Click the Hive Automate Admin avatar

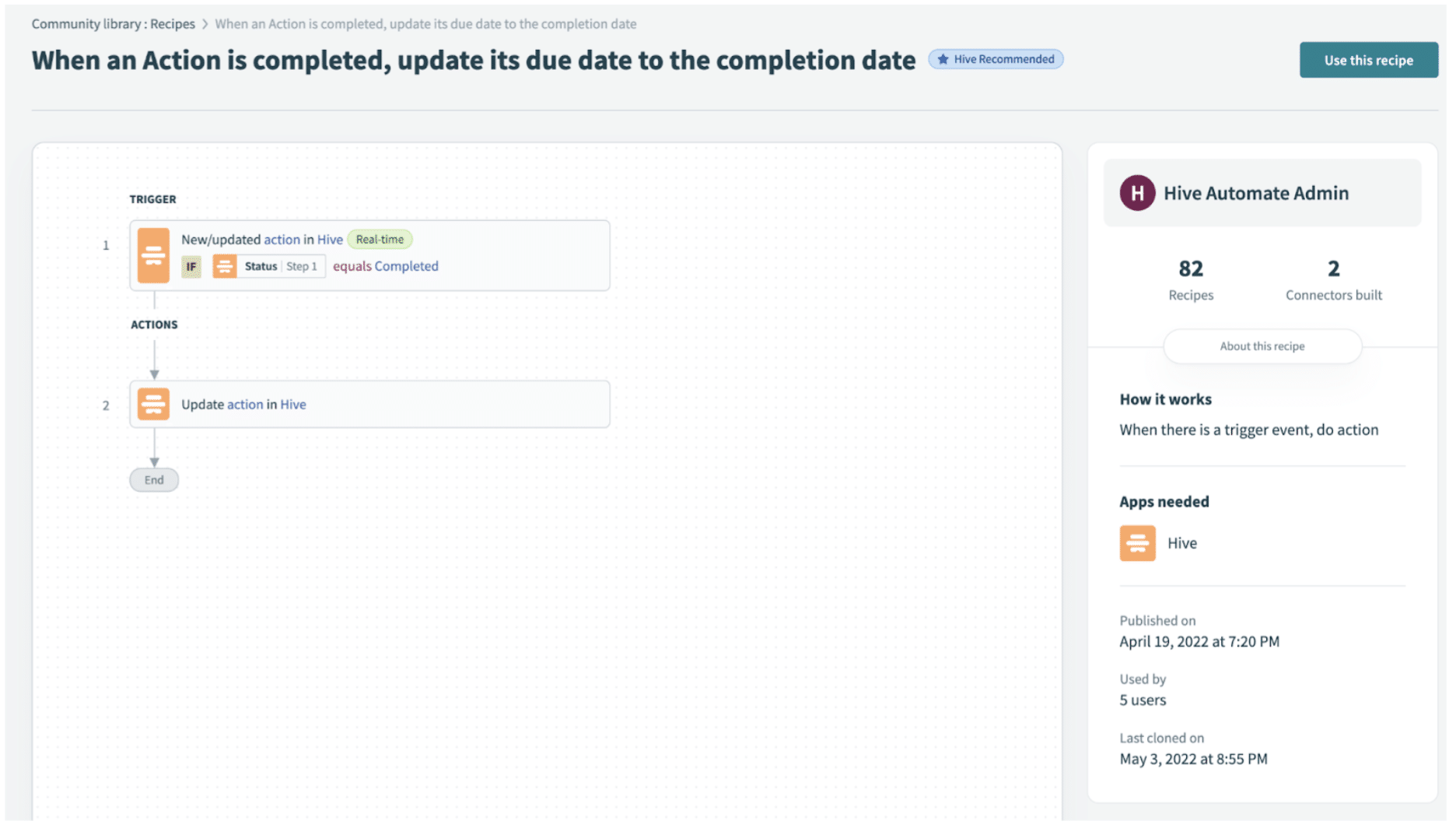point(1136,192)
